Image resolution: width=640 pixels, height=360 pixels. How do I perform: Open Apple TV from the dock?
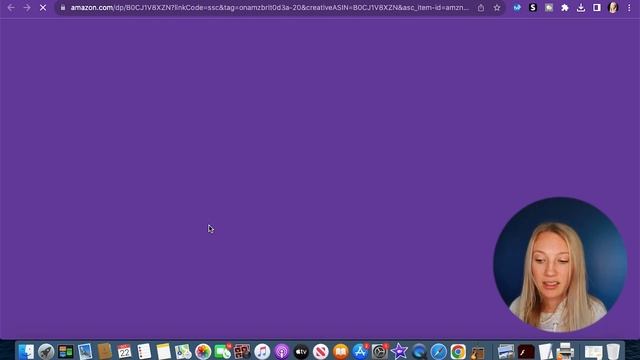(x=301, y=351)
